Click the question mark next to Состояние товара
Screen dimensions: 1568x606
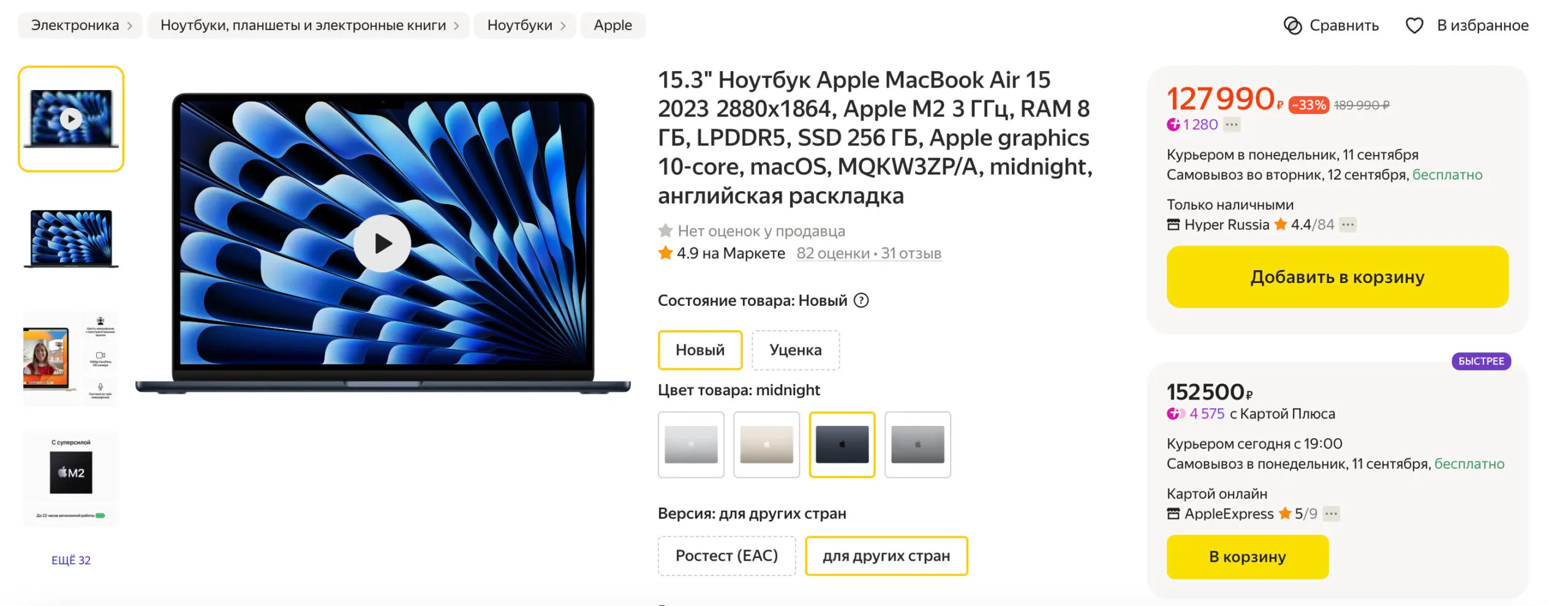[x=861, y=300]
